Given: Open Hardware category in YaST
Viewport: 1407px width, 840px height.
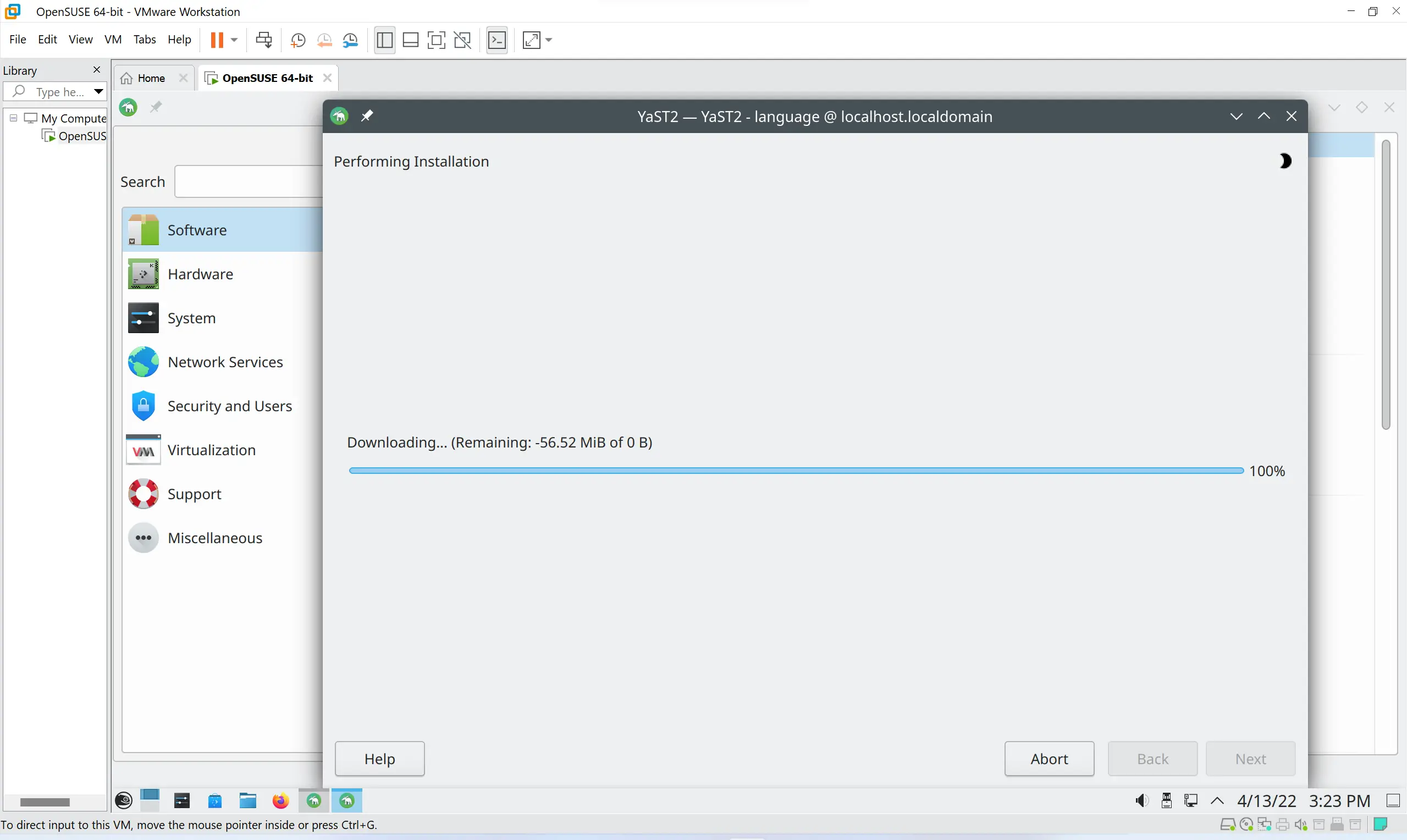Looking at the screenshot, I should click(x=200, y=274).
